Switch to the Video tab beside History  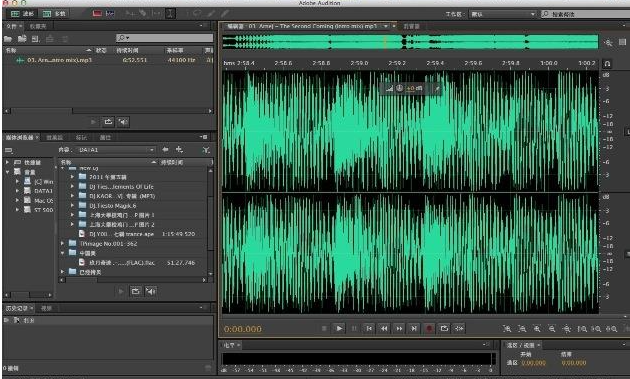(47, 308)
